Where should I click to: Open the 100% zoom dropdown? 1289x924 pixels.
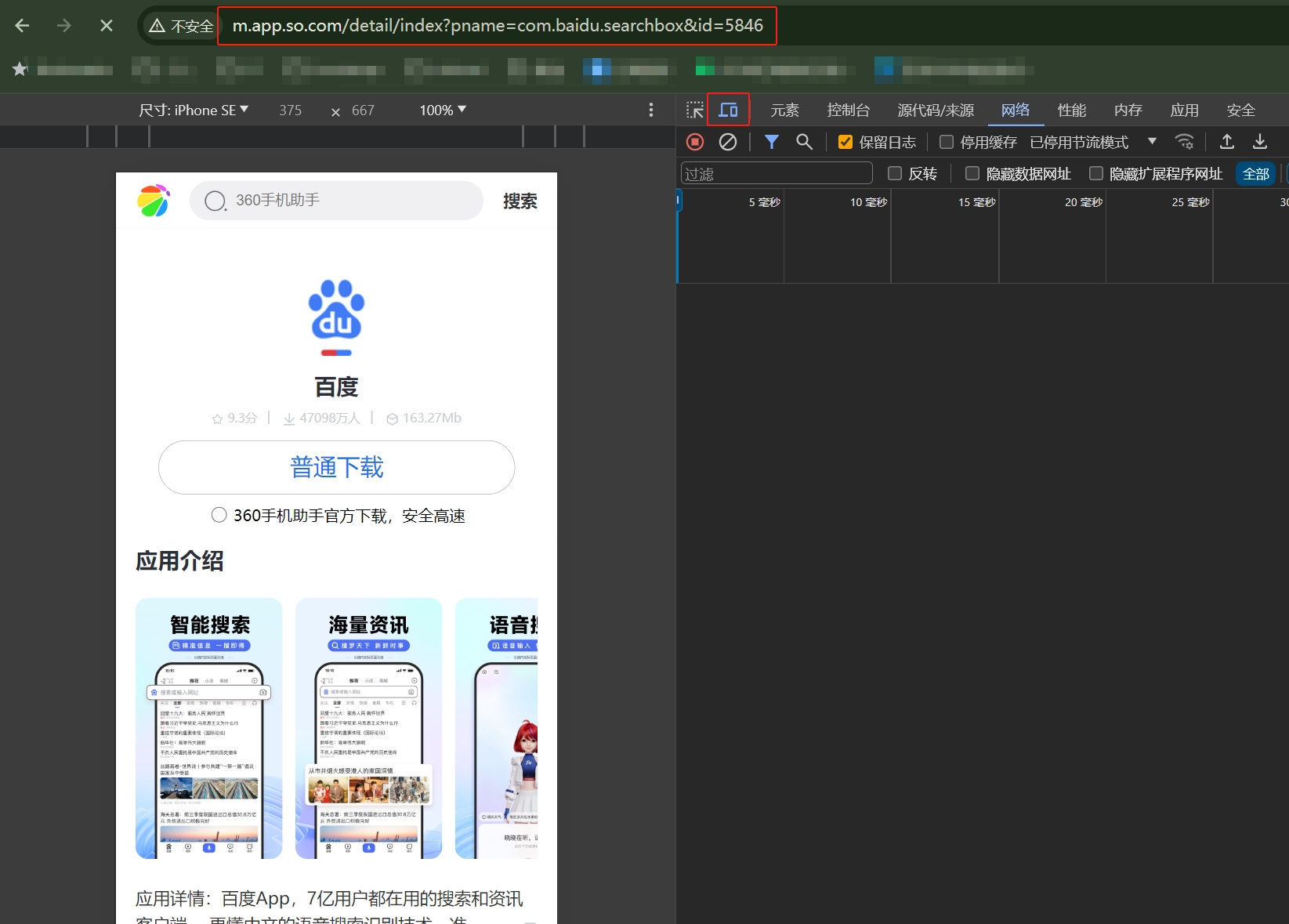point(443,110)
